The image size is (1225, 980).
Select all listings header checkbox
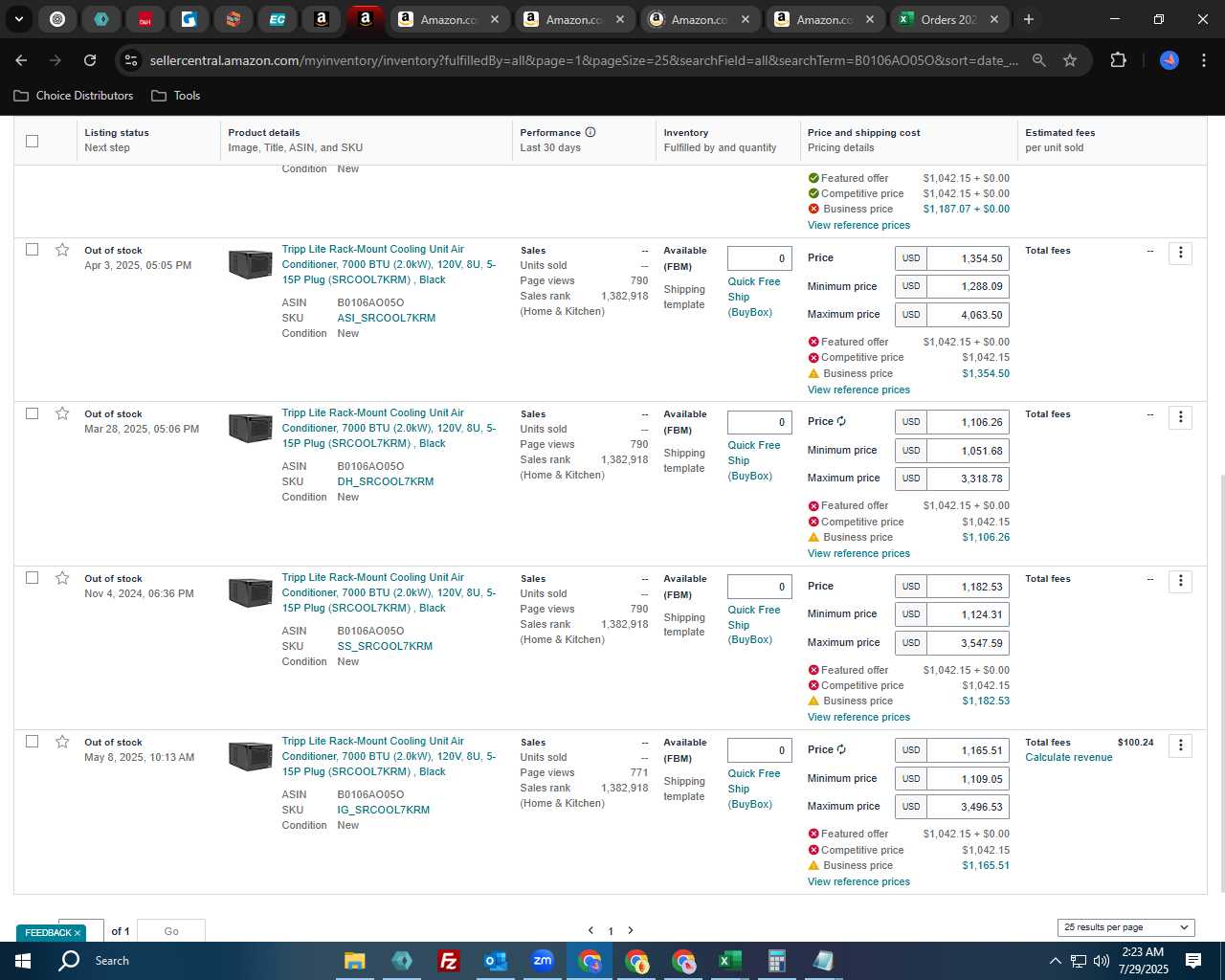(x=32, y=141)
